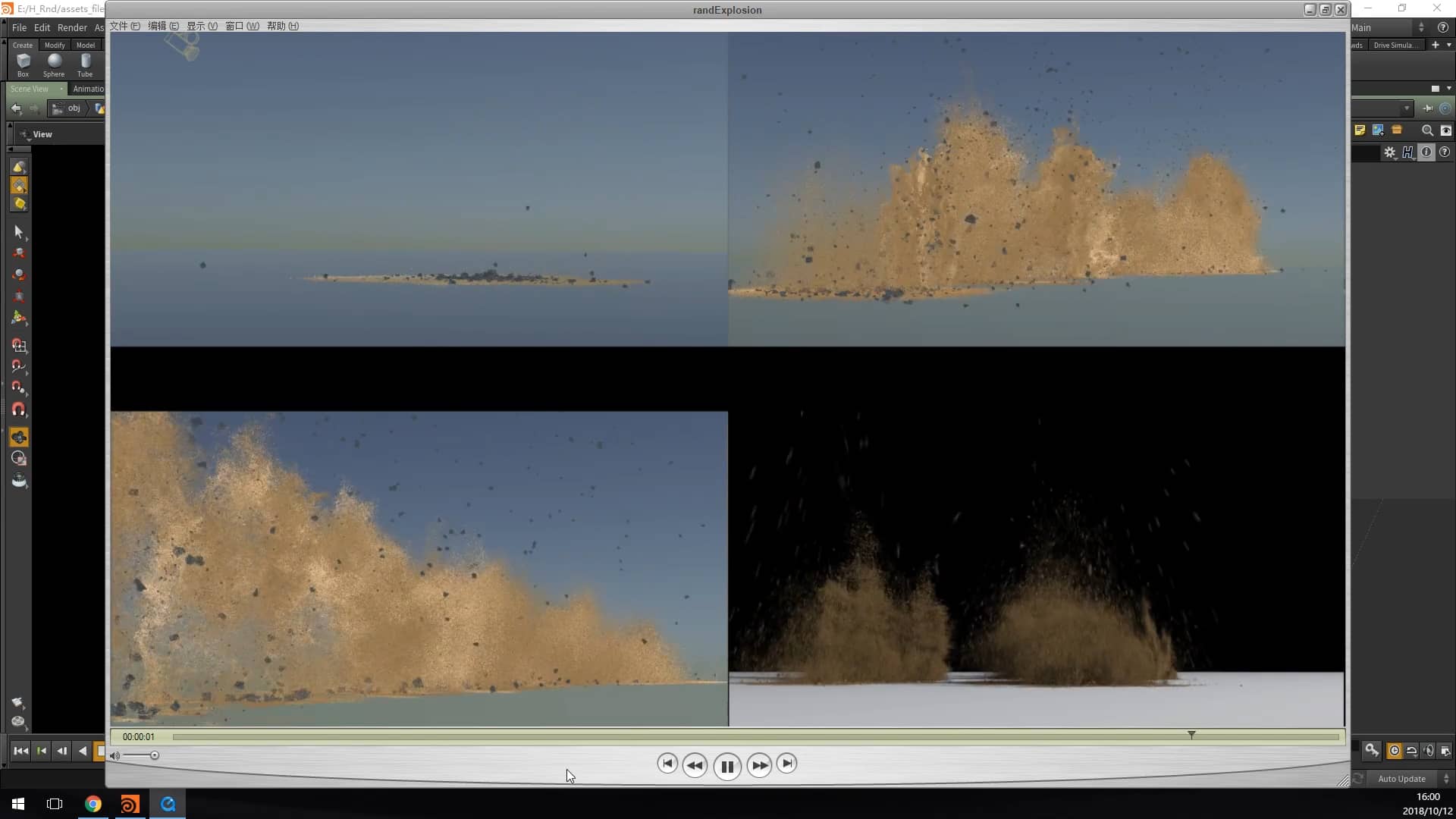Open the 文件 menu in player window

coord(125,26)
